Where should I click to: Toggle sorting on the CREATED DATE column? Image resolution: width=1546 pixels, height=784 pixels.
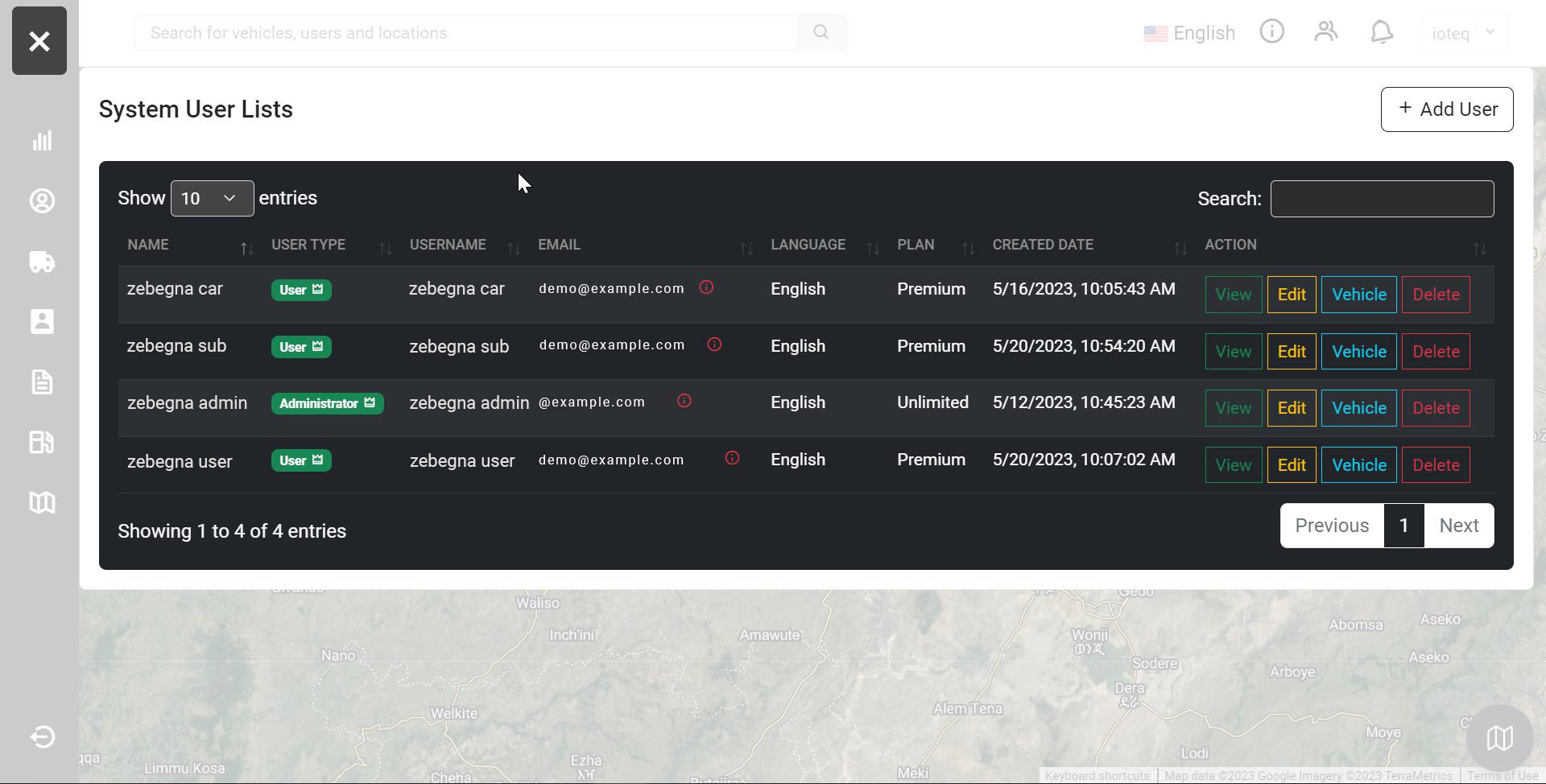[1179, 248]
